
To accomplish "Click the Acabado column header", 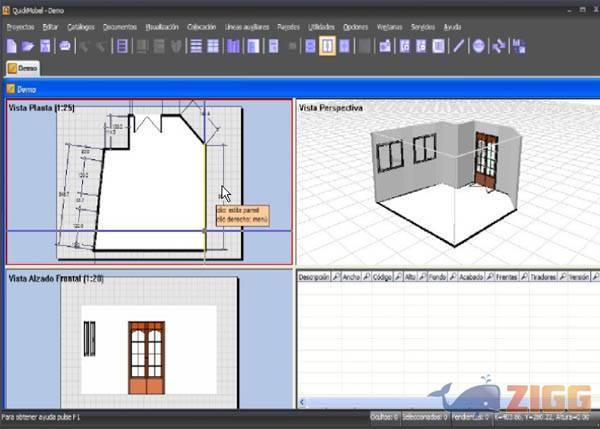I will pos(469,277).
